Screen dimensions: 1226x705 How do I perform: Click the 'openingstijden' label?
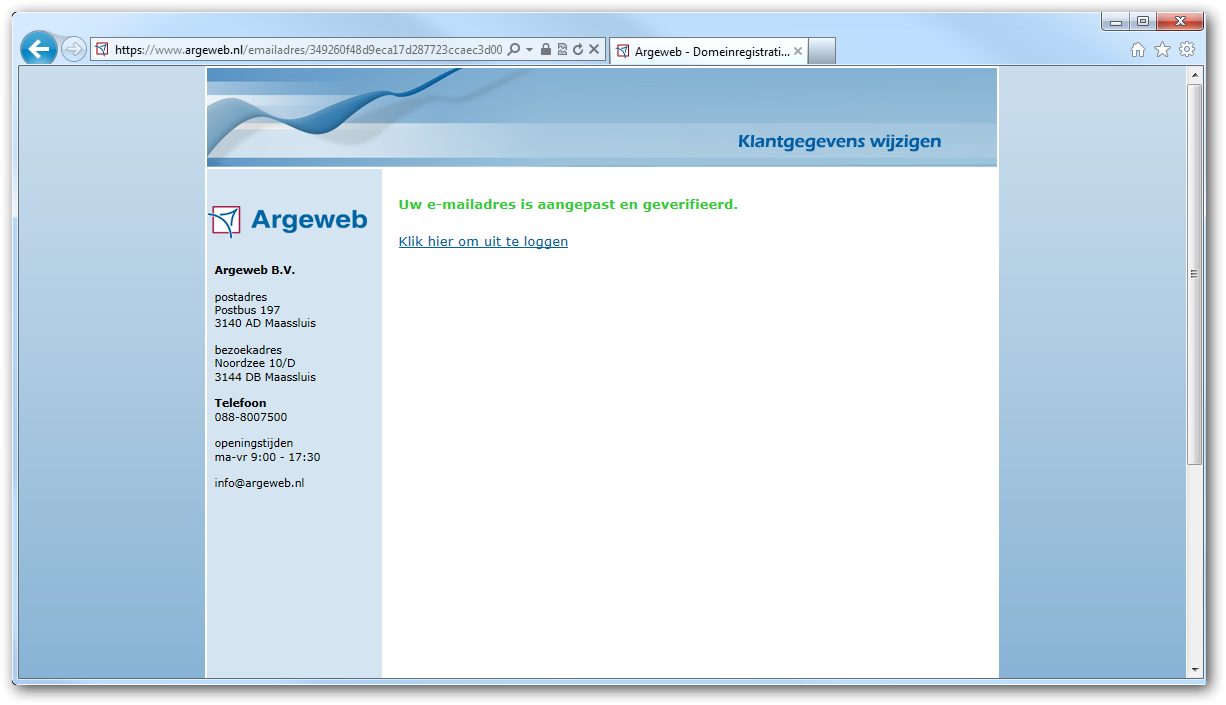(254, 443)
